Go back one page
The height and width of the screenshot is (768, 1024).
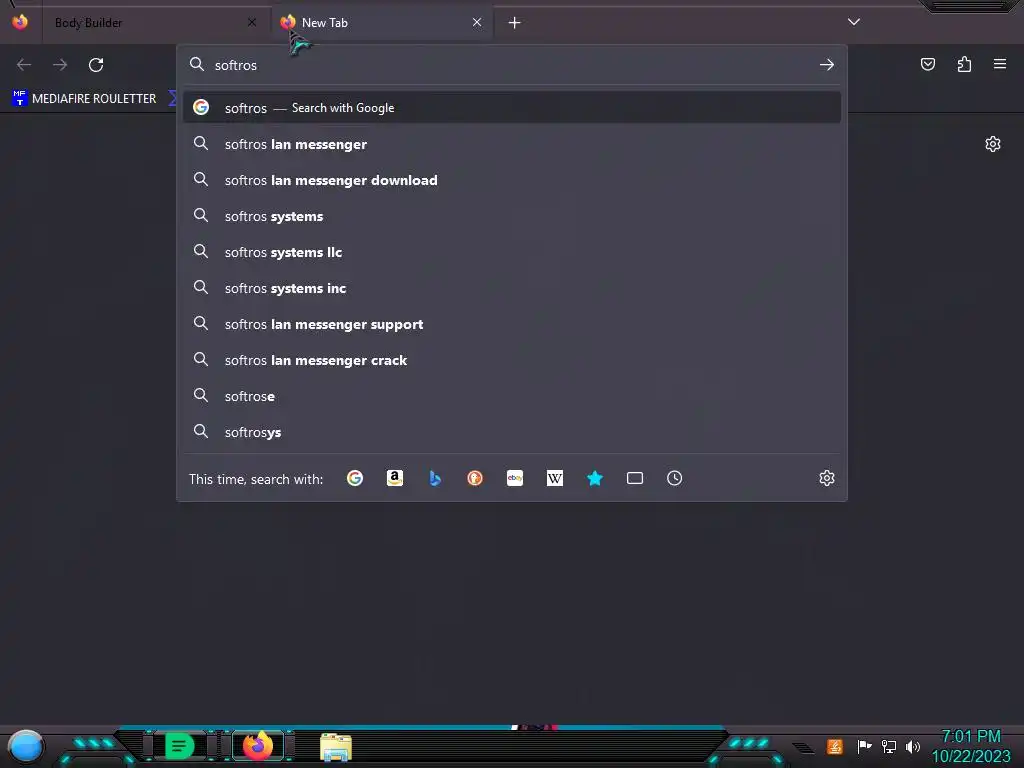[x=24, y=65]
